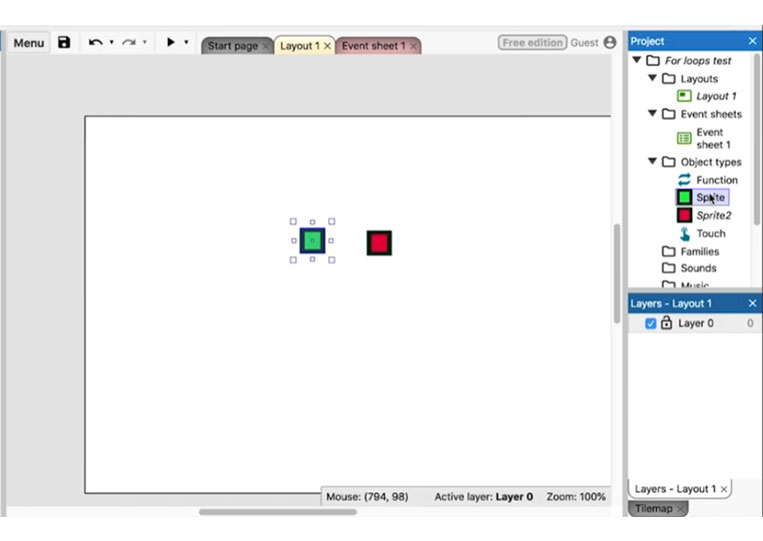Viewport: 763px width, 541px height.
Task: Select the Layer 0 row
Action: tap(695, 324)
